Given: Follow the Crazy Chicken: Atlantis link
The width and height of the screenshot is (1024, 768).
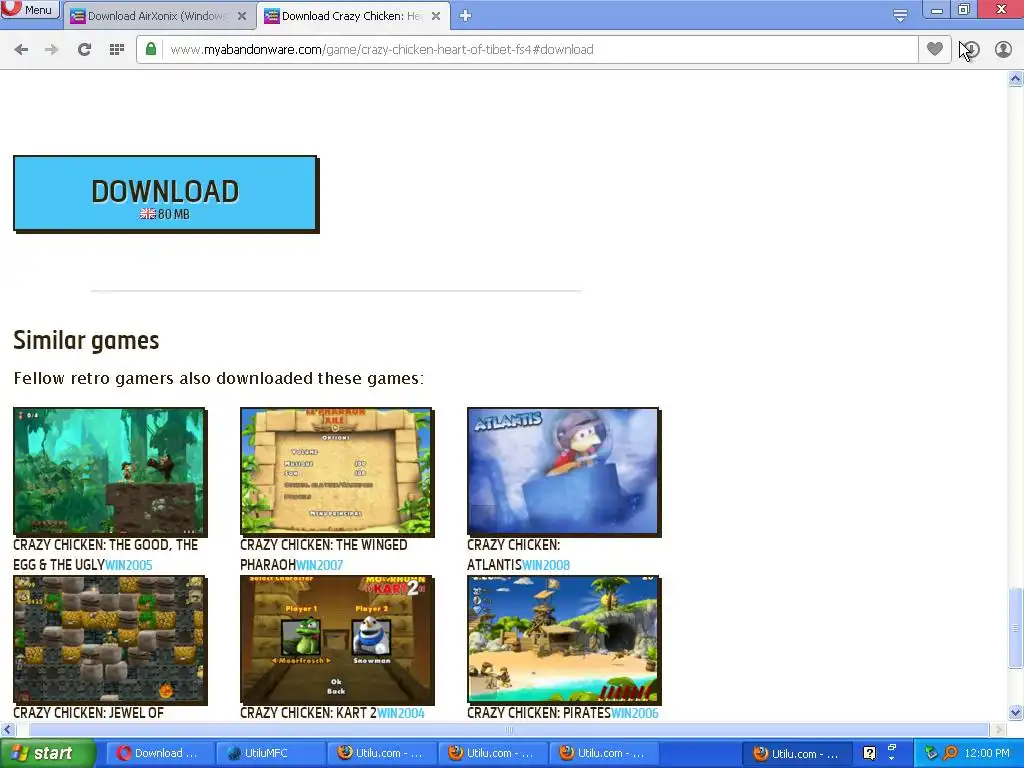Looking at the screenshot, I should click(x=513, y=554).
